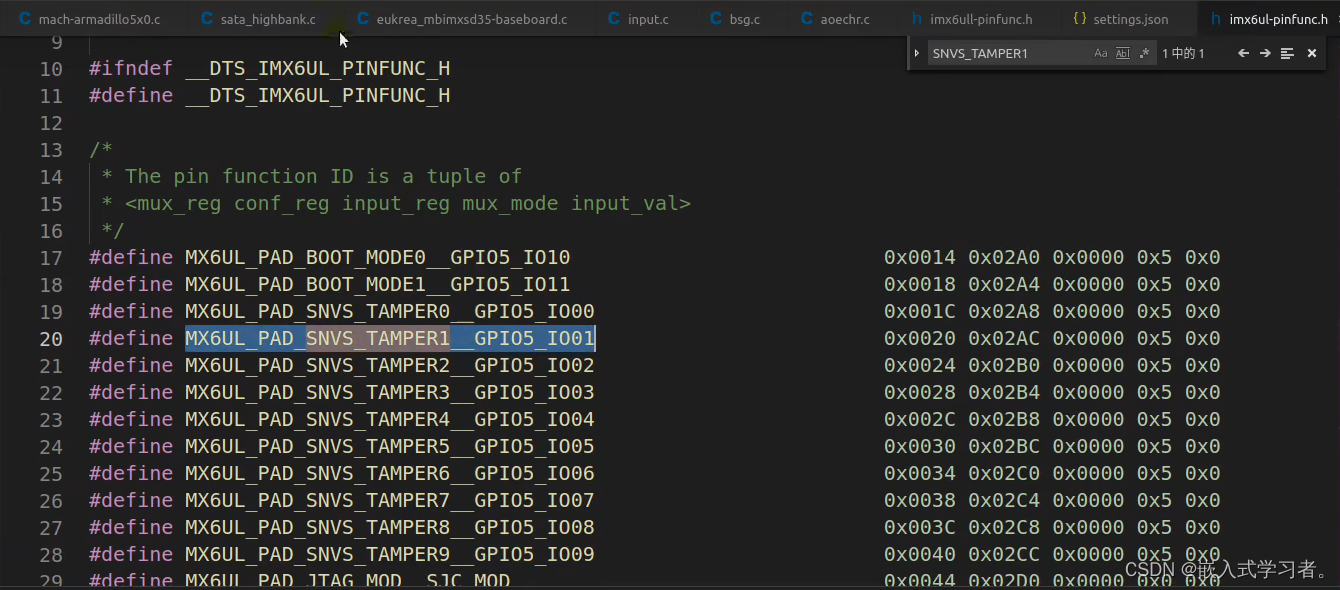The image size is (1340, 590).
Task: Toggle Find in Selection icon
Action: 1287,53
